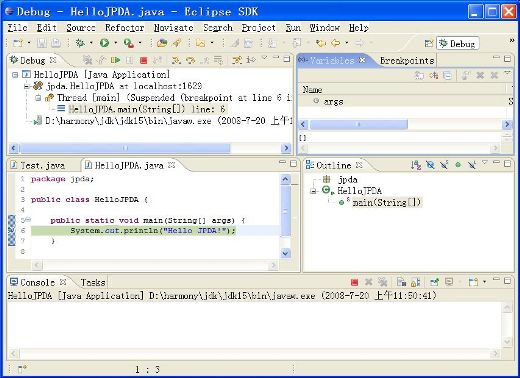
Task: Click the alphabetical Sort icon in Outline view
Action: point(416,165)
